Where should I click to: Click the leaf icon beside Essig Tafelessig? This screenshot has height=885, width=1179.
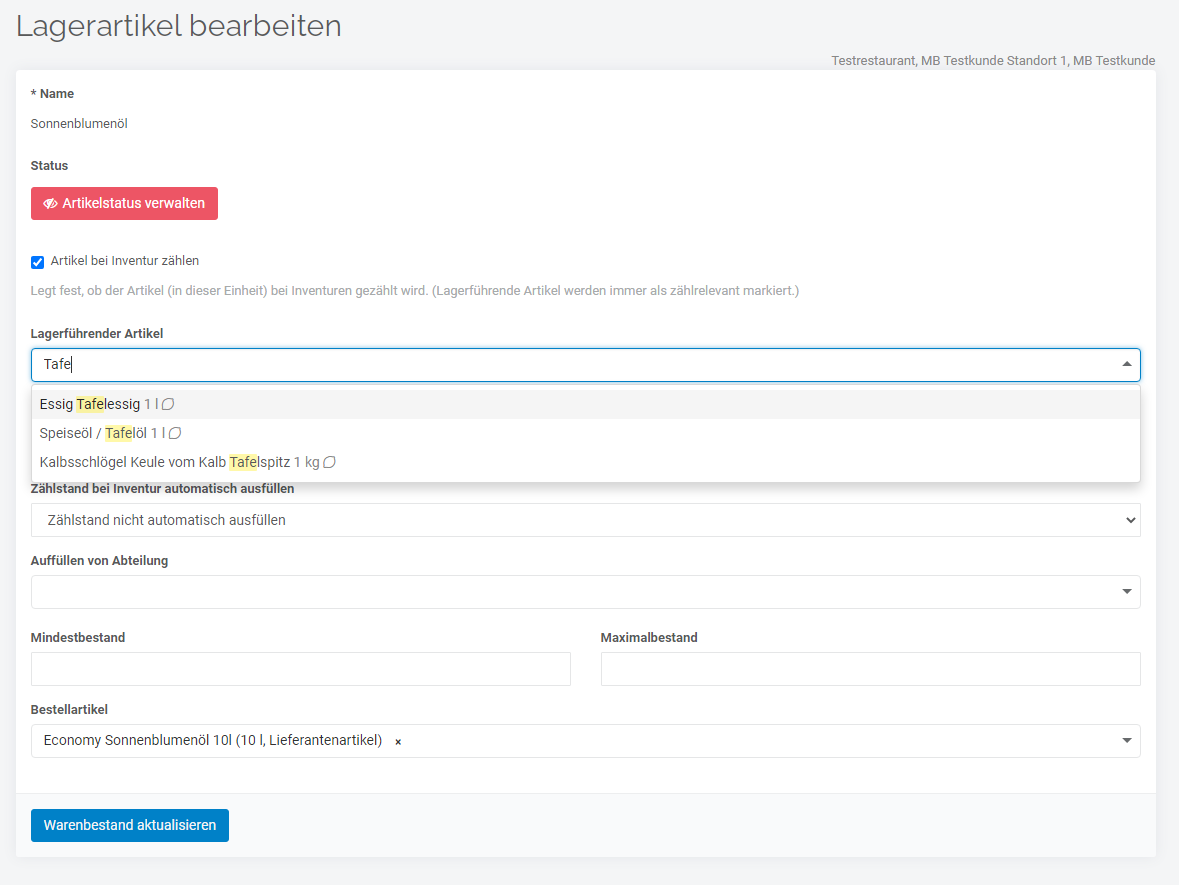coord(168,405)
